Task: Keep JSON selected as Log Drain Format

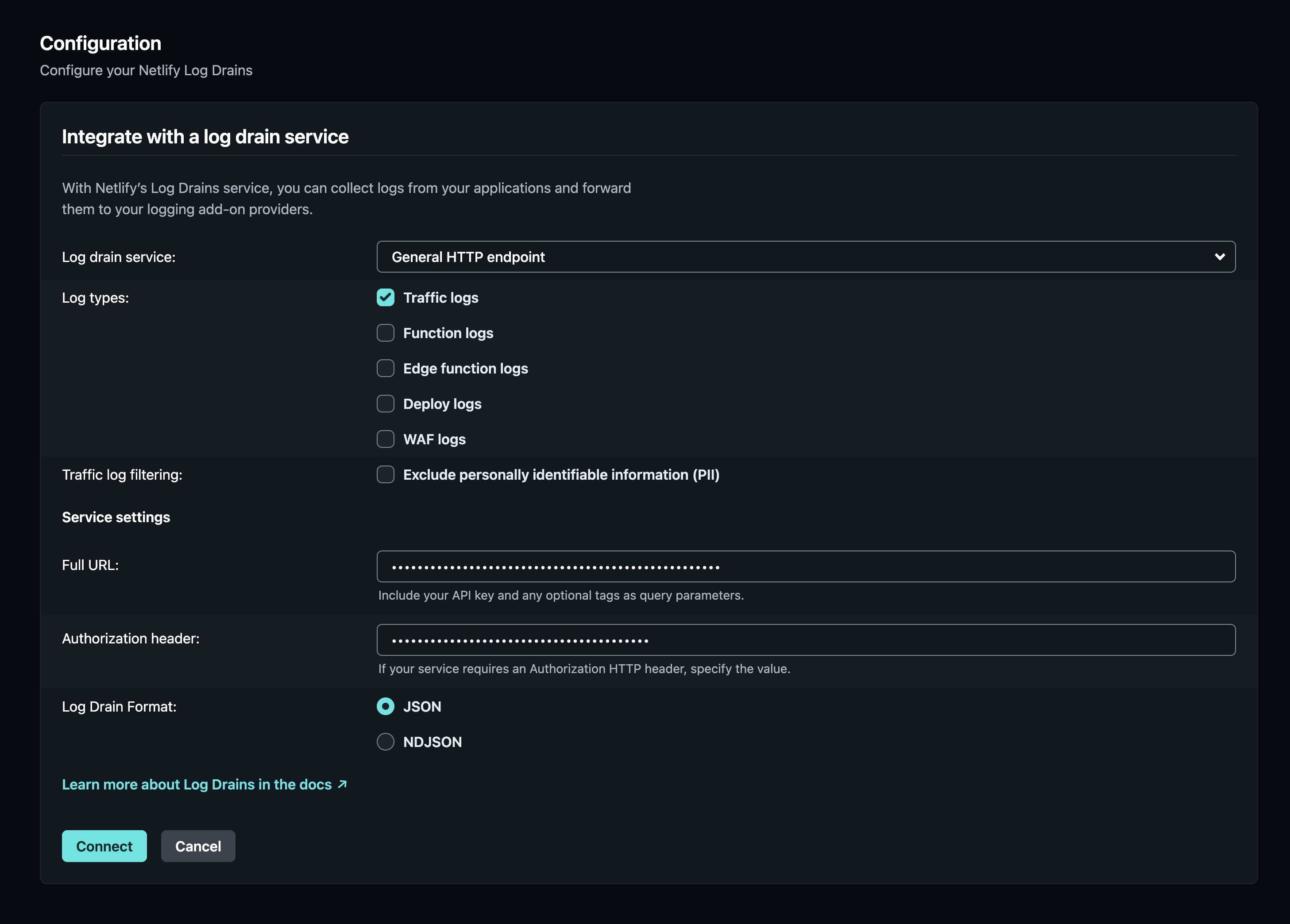Action: click(x=385, y=706)
